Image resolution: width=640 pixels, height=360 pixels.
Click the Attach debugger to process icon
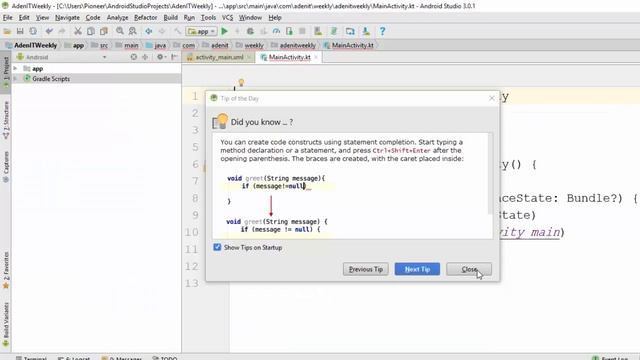(289, 31)
